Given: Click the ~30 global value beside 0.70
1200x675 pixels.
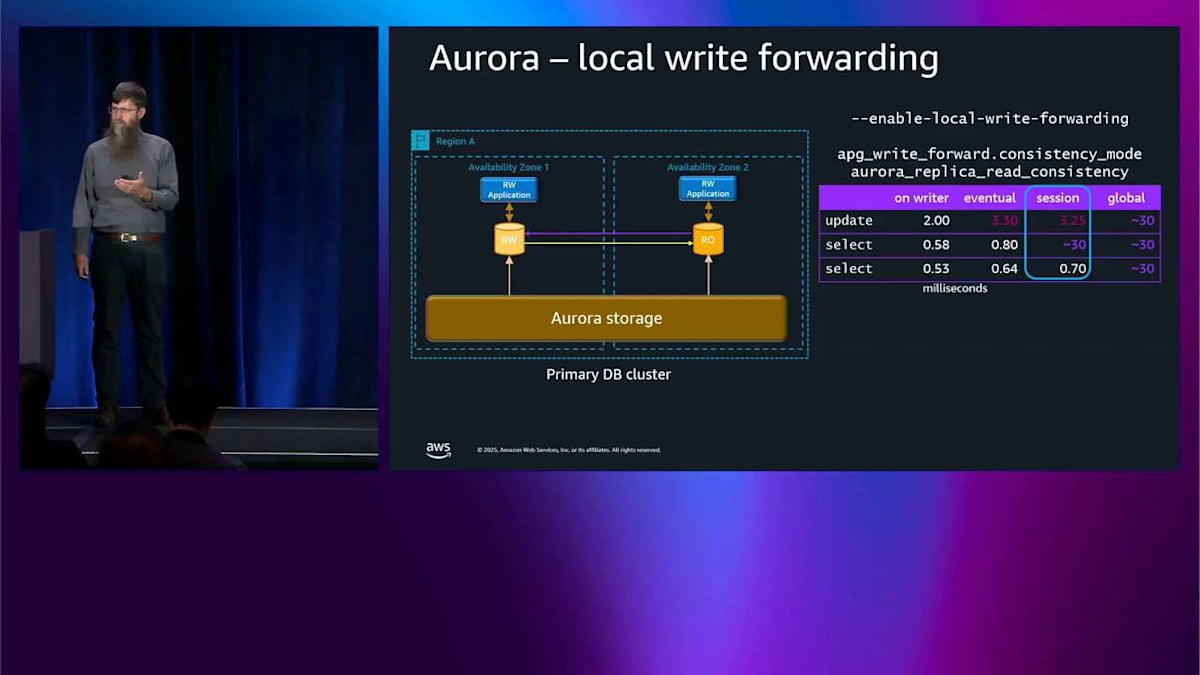Looking at the screenshot, I should [1142, 269].
